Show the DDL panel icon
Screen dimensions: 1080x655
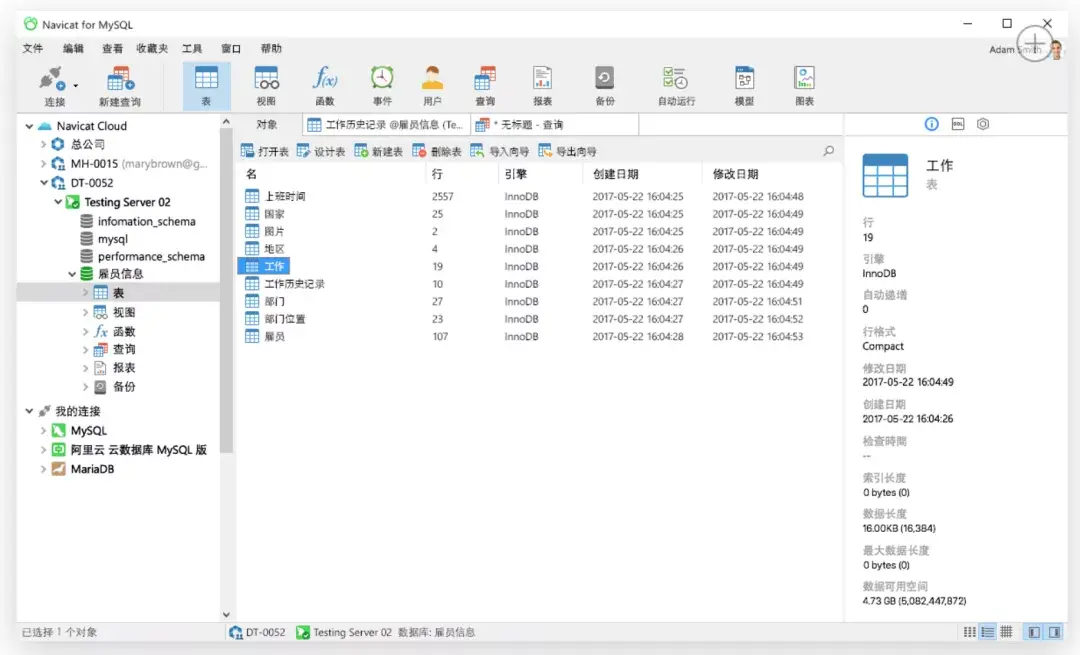coord(957,124)
